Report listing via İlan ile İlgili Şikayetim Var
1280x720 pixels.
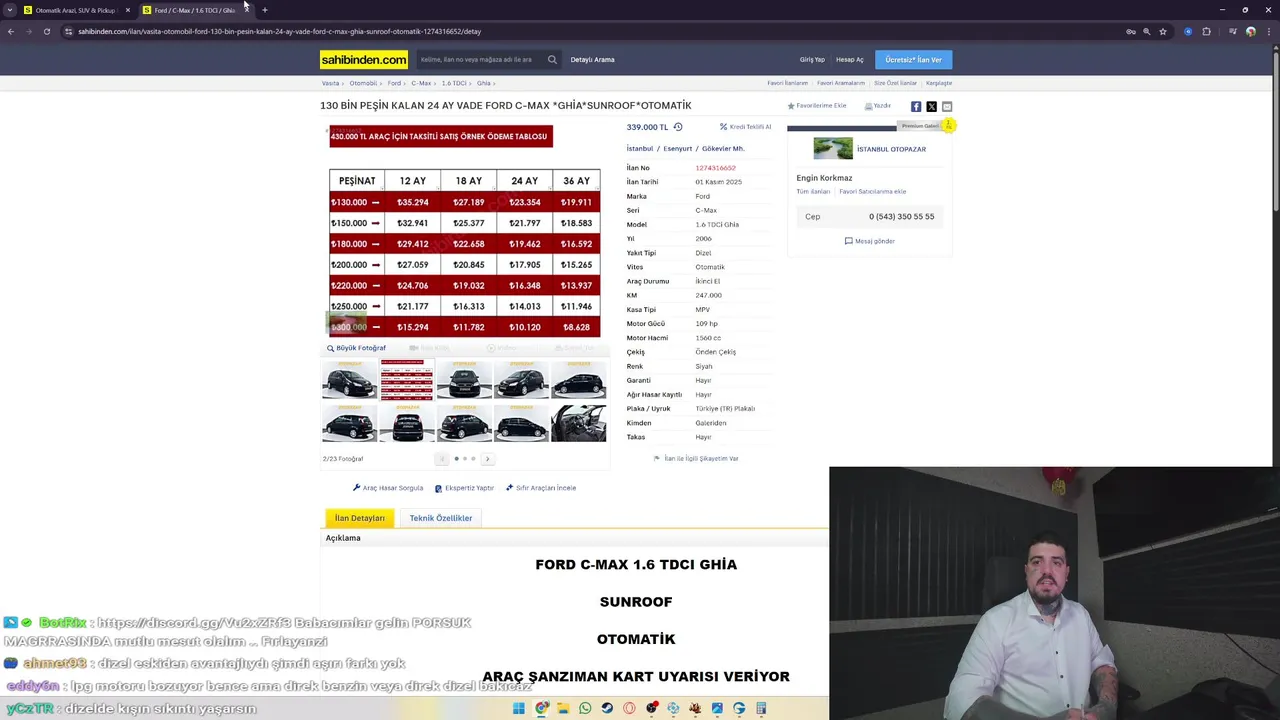696,458
